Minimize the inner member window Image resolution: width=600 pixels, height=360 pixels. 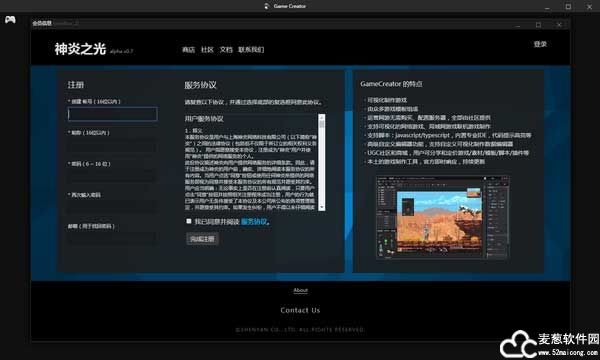point(518,25)
